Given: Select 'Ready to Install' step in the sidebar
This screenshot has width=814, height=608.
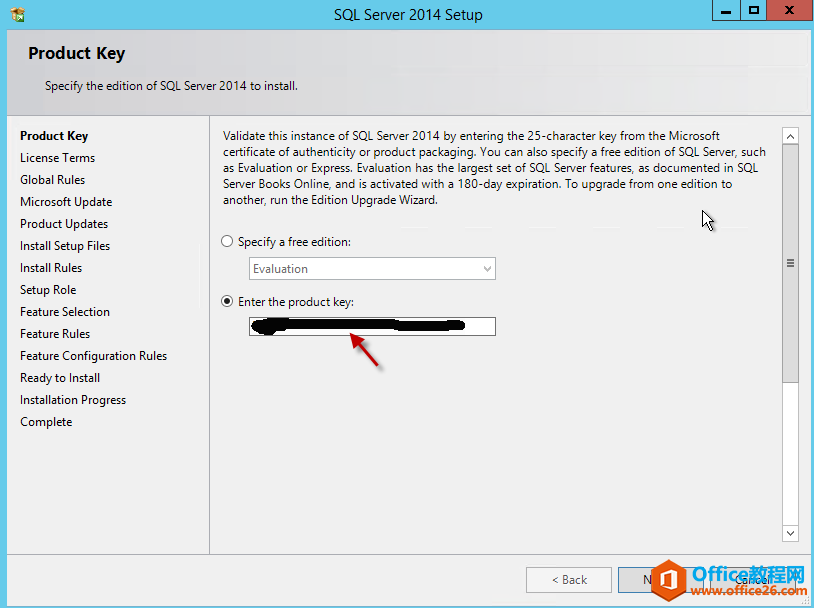Looking at the screenshot, I should tap(60, 378).
